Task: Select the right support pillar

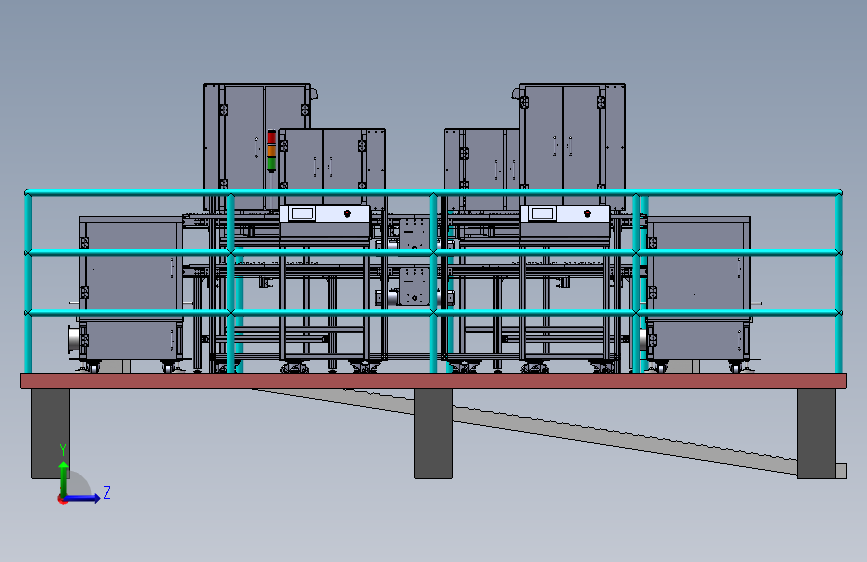Action: click(816, 433)
